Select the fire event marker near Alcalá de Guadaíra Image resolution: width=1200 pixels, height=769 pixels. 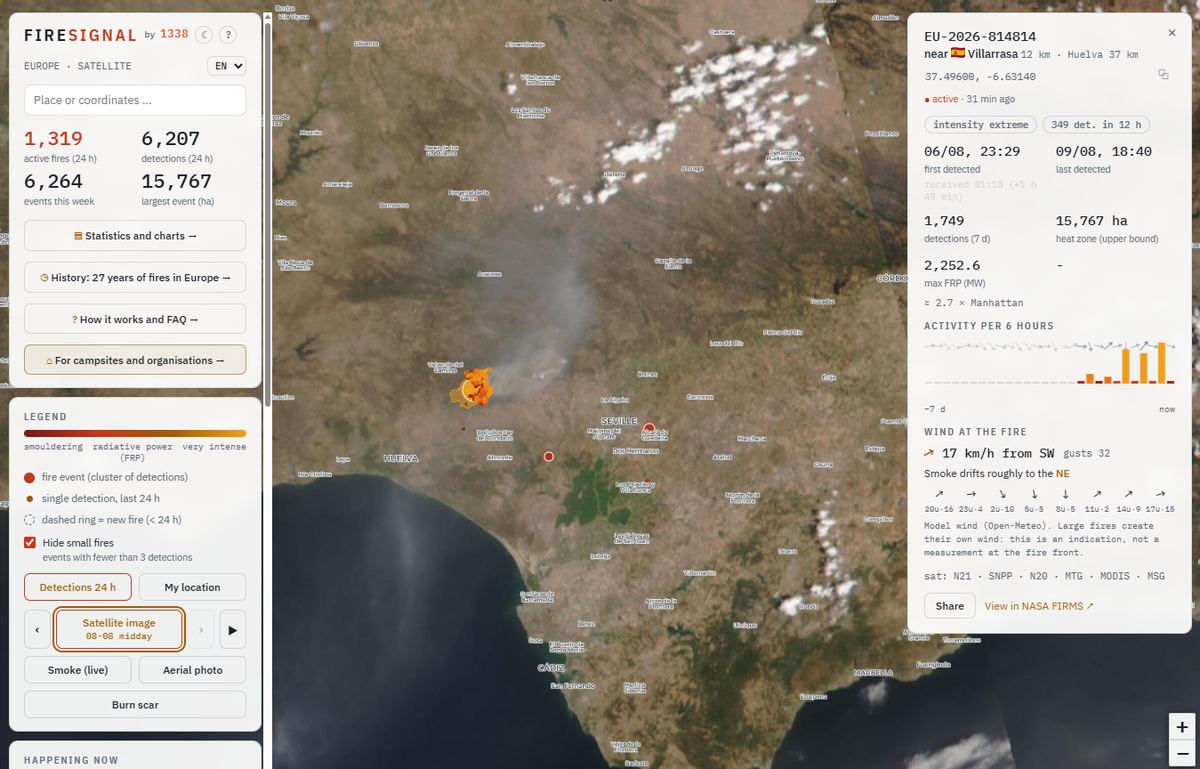click(x=649, y=427)
